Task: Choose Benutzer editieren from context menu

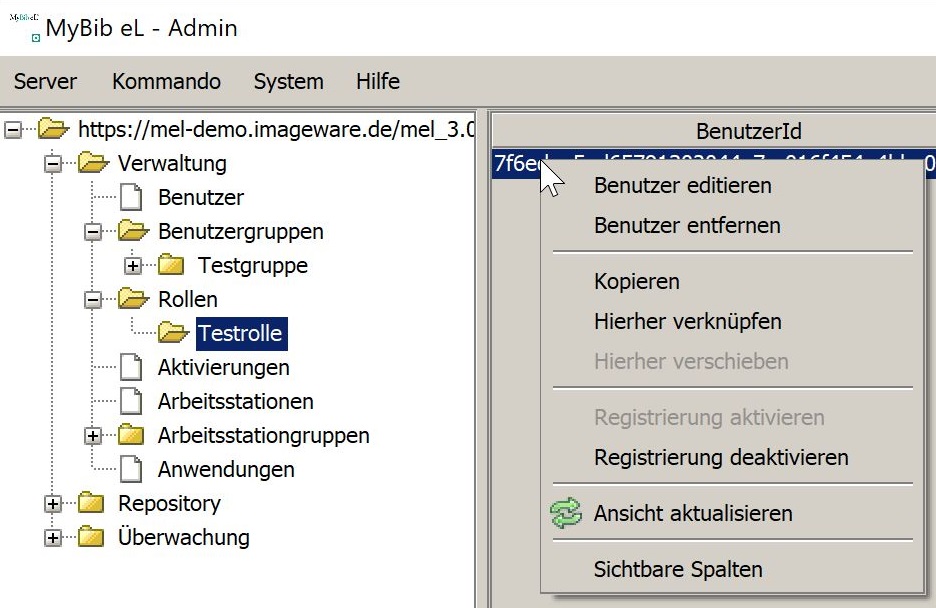Action: click(x=733, y=186)
